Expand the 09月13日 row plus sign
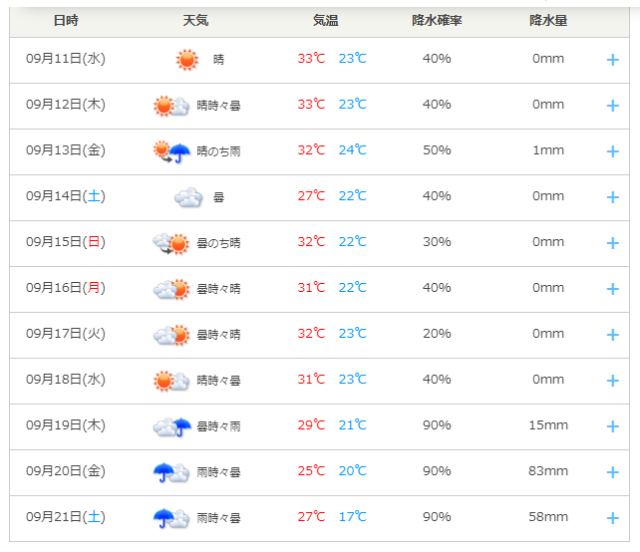The height and width of the screenshot is (552, 640). pos(613,151)
